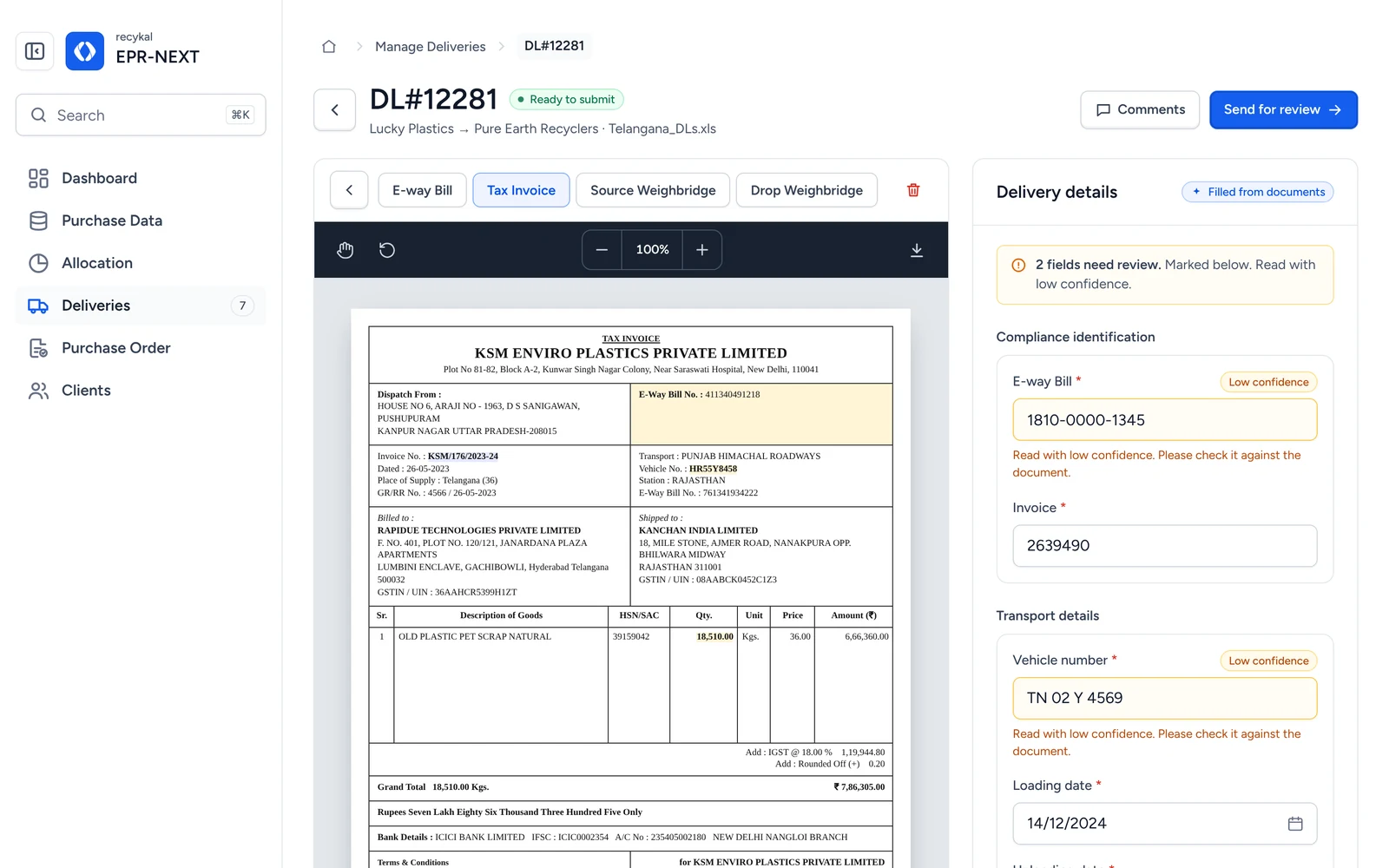Collapse the sidebar with the panel icon

coord(35,51)
